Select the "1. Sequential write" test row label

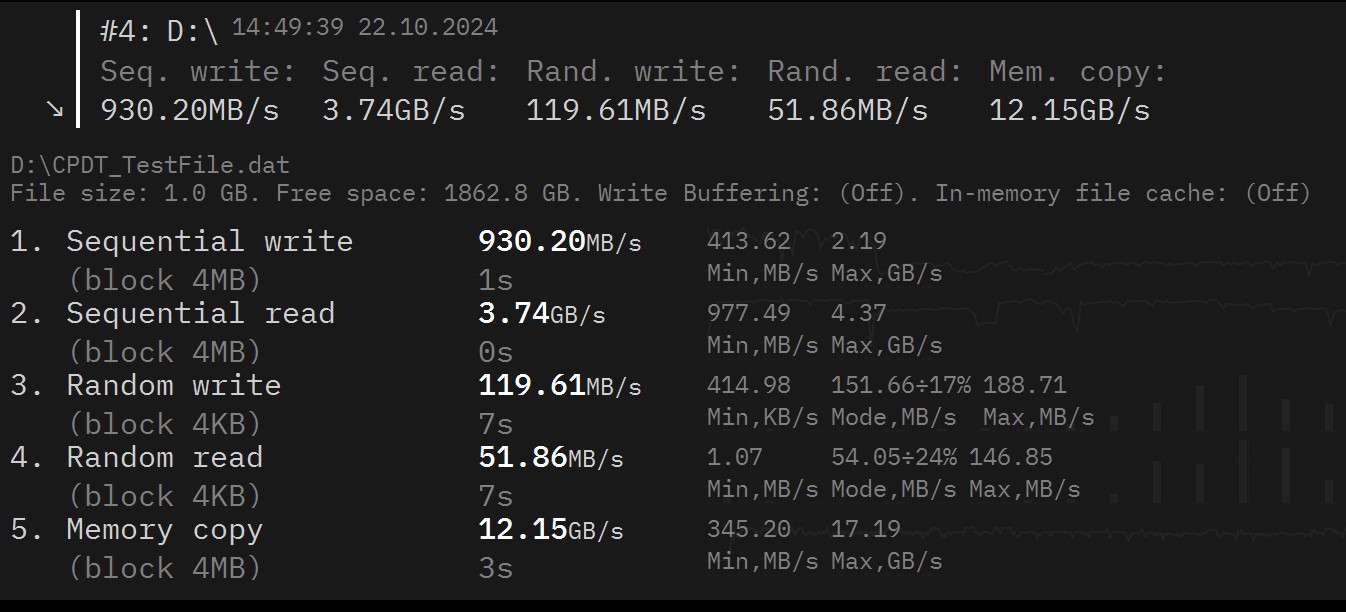click(181, 242)
